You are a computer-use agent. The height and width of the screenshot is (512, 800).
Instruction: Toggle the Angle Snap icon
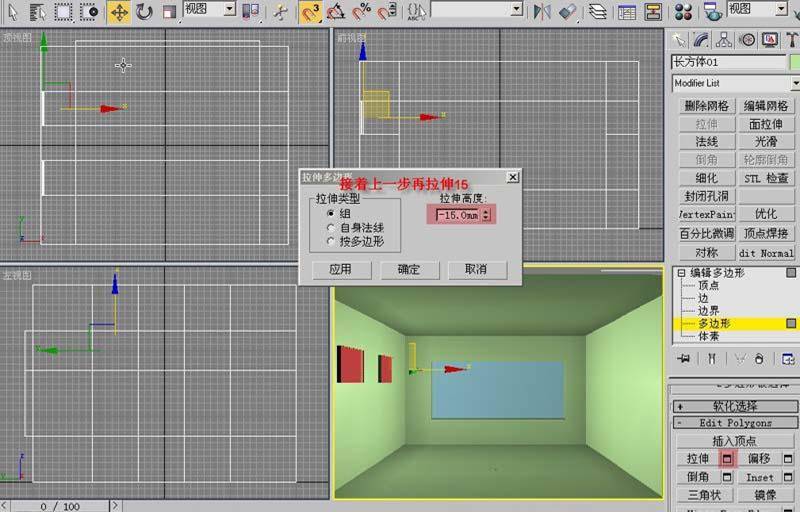[x=336, y=12]
